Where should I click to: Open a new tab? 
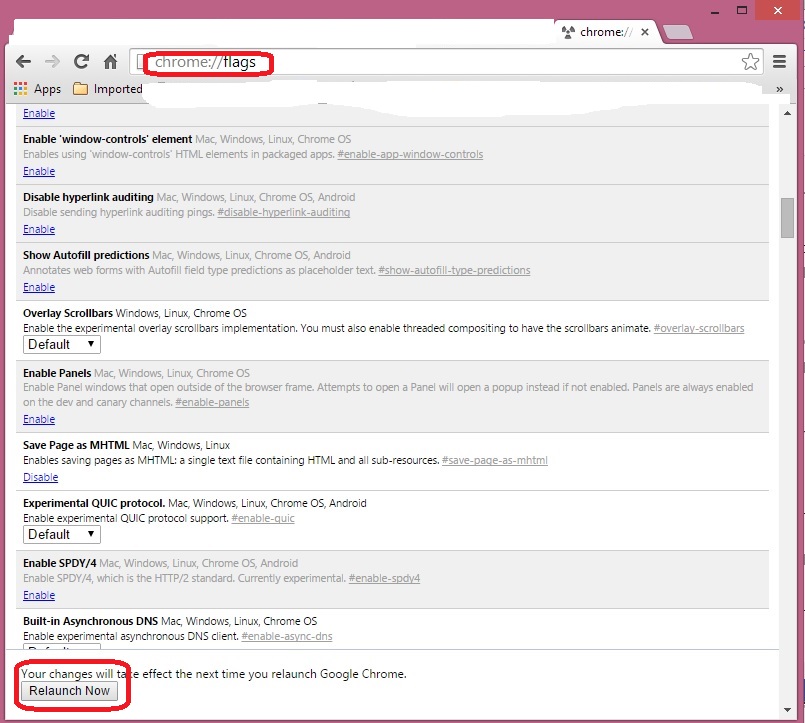tap(678, 32)
